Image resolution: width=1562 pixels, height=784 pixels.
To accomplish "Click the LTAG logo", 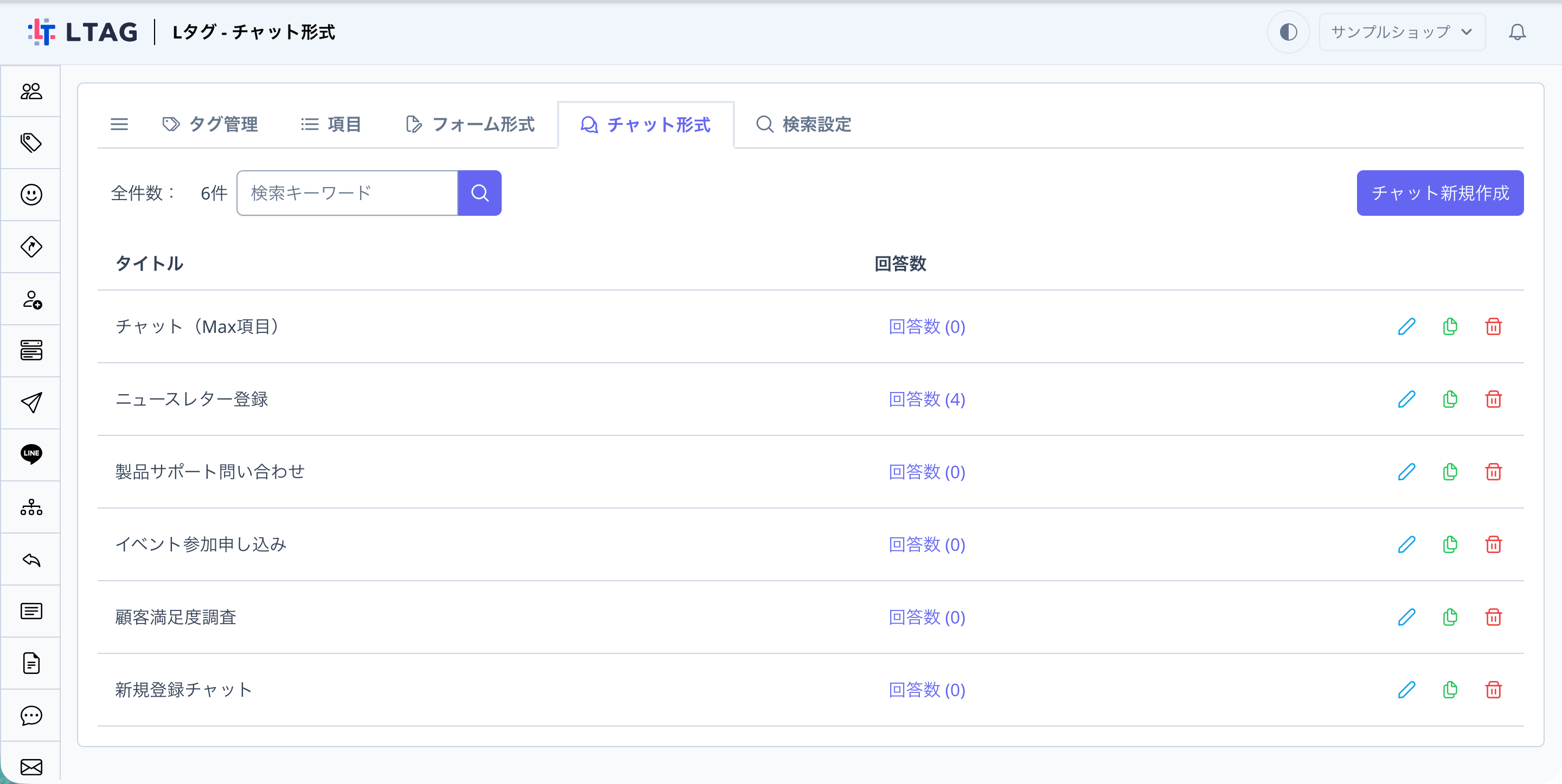I will [82, 31].
